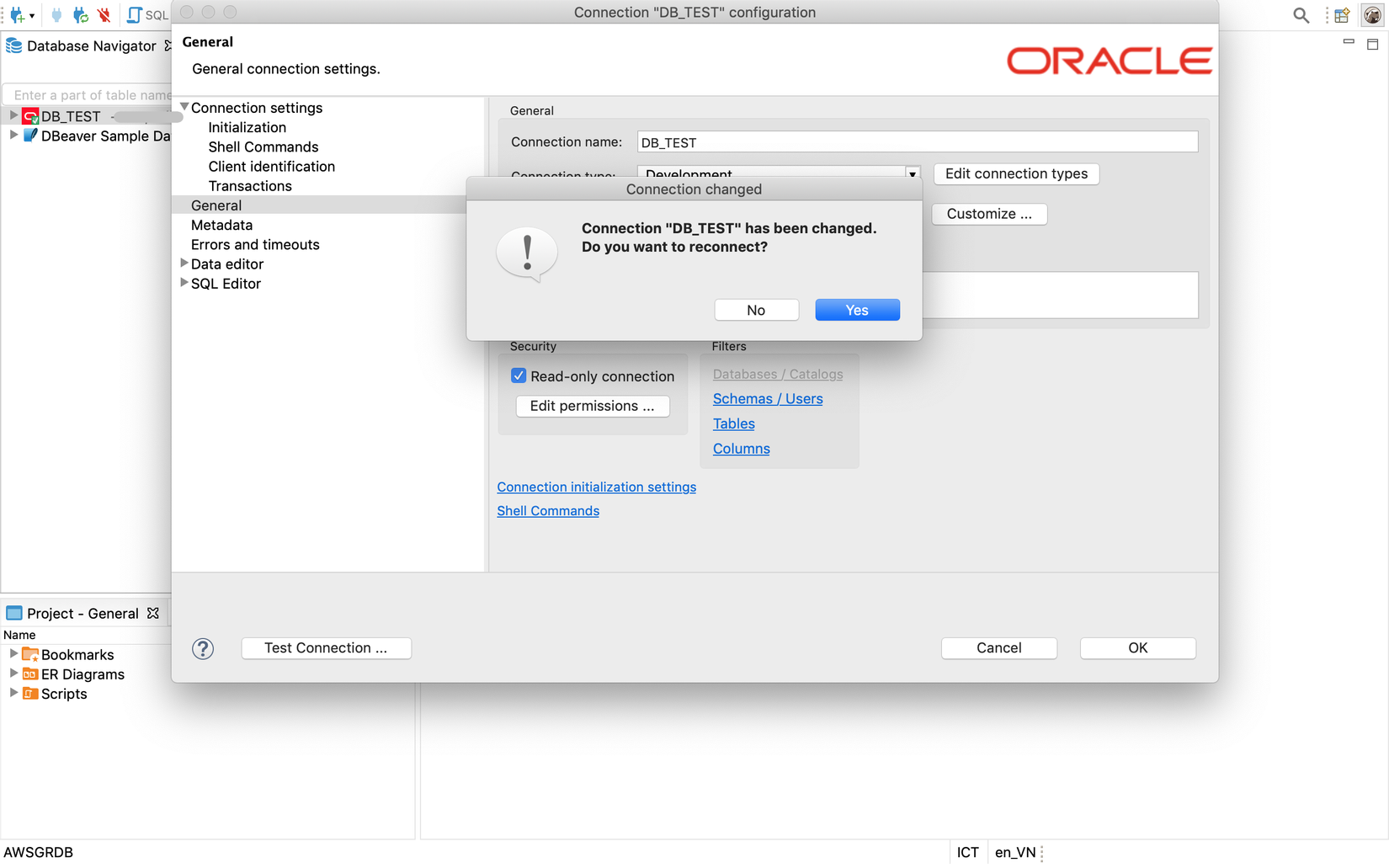The width and height of the screenshot is (1389, 868).
Task: Click the en_VN locale status bar entry
Action: point(1015,852)
